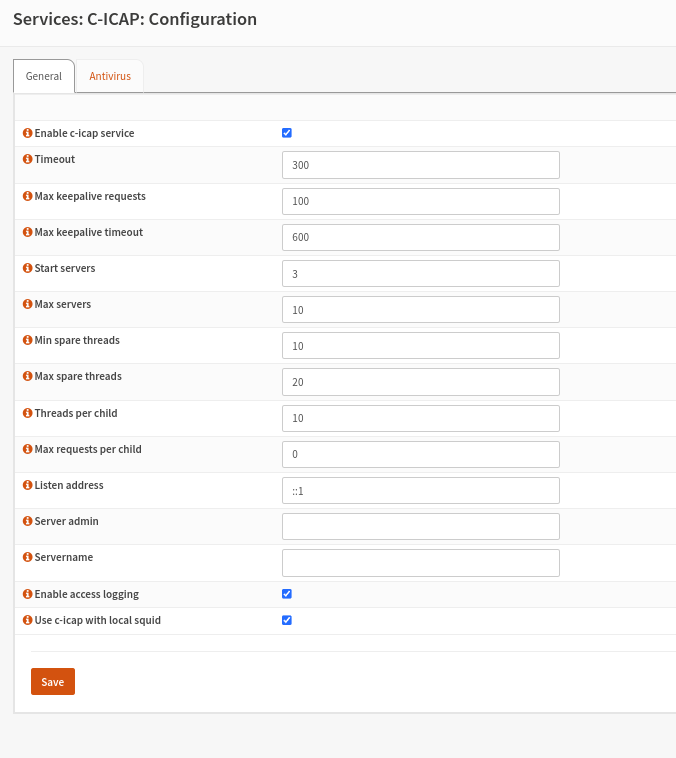This screenshot has width=676, height=758.
Task: Open help icon for Start servers
Action: coord(27,268)
